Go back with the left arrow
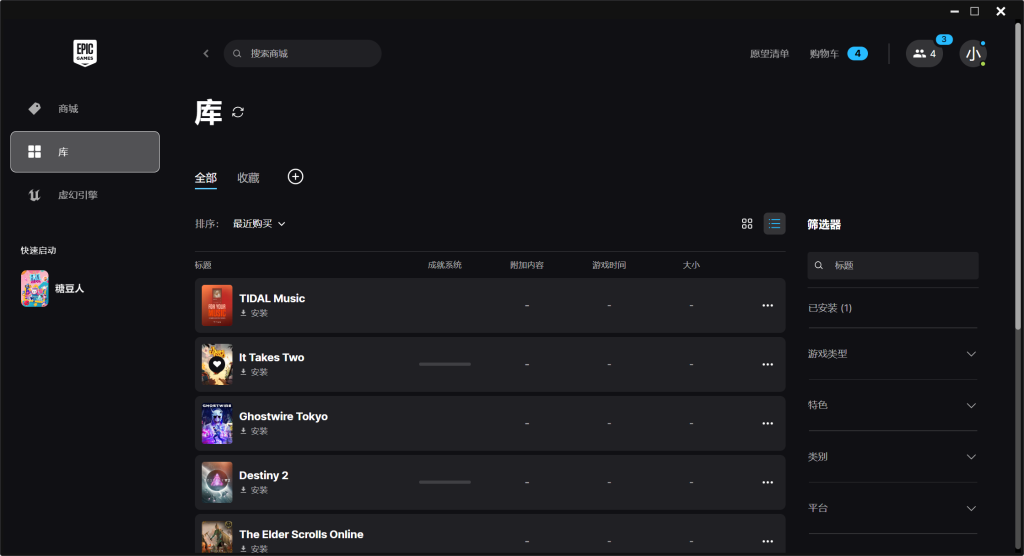Image resolution: width=1024 pixels, height=556 pixels. pos(206,54)
